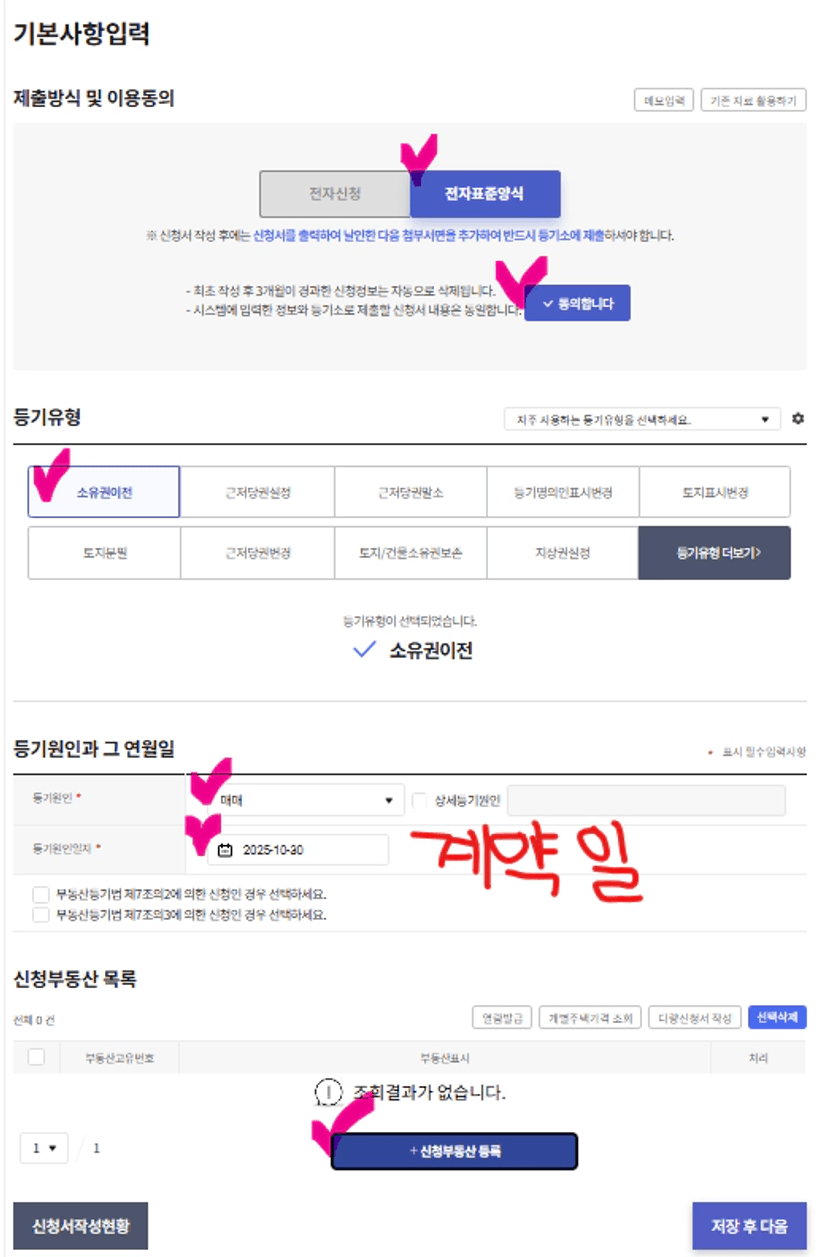Viewport: 827px width, 1257px height.
Task: Click the 동의합니다 agreement button
Action: pos(577,303)
